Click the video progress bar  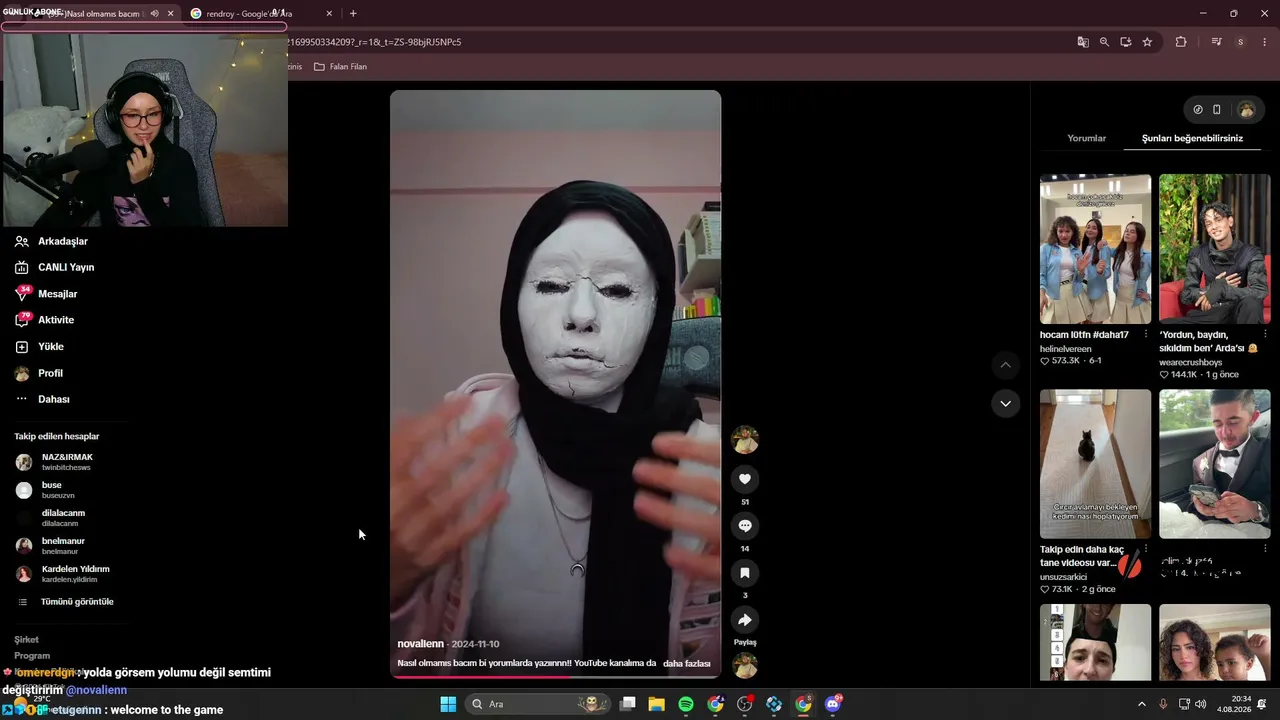555,676
